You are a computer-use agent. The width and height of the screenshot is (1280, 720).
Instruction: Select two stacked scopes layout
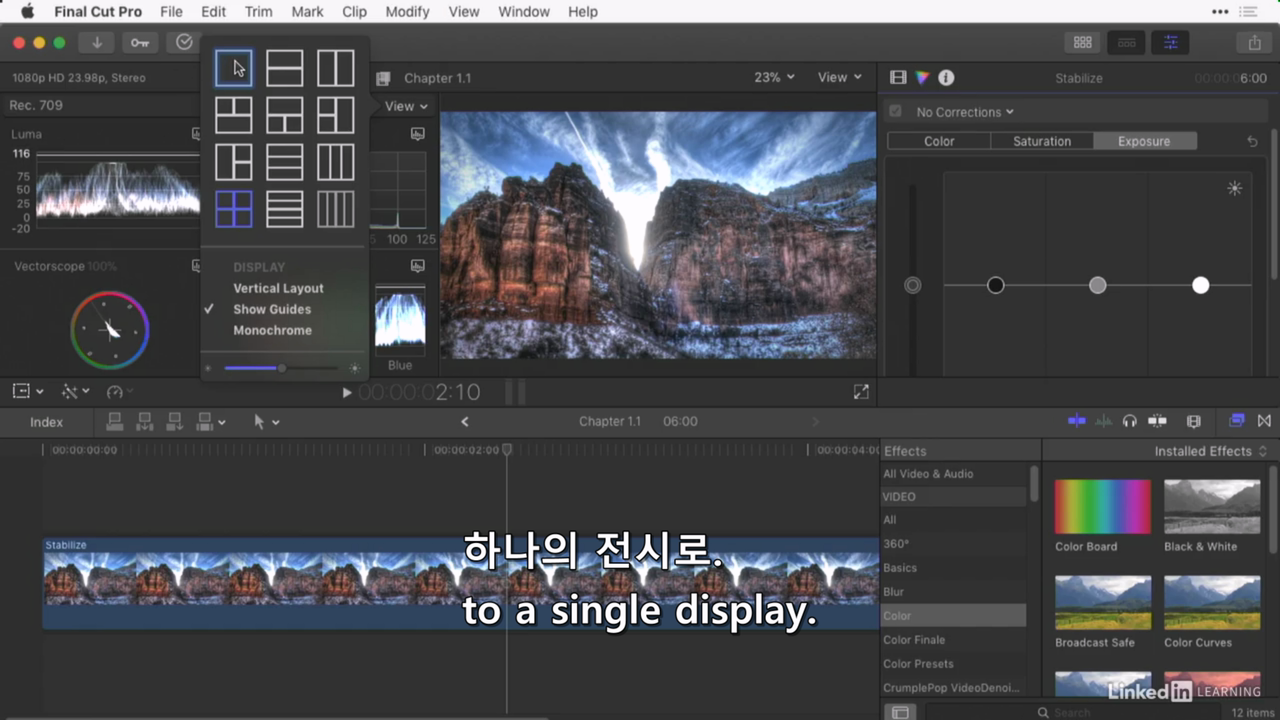(285, 68)
